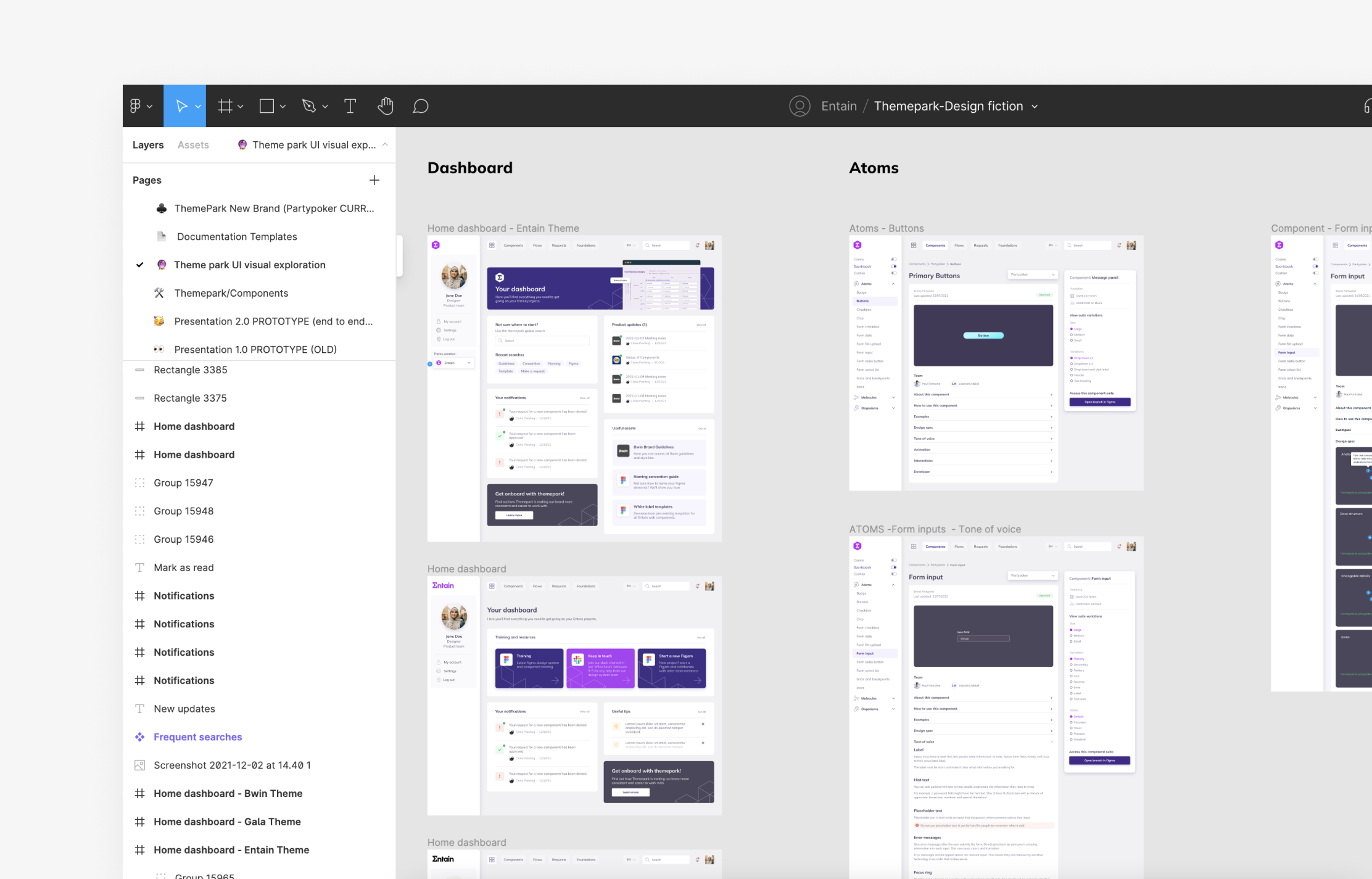This screenshot has width=1372, height=879.
Task: Select Home dashboard - Entain Theme frame thumbnail
Action: 574,389
